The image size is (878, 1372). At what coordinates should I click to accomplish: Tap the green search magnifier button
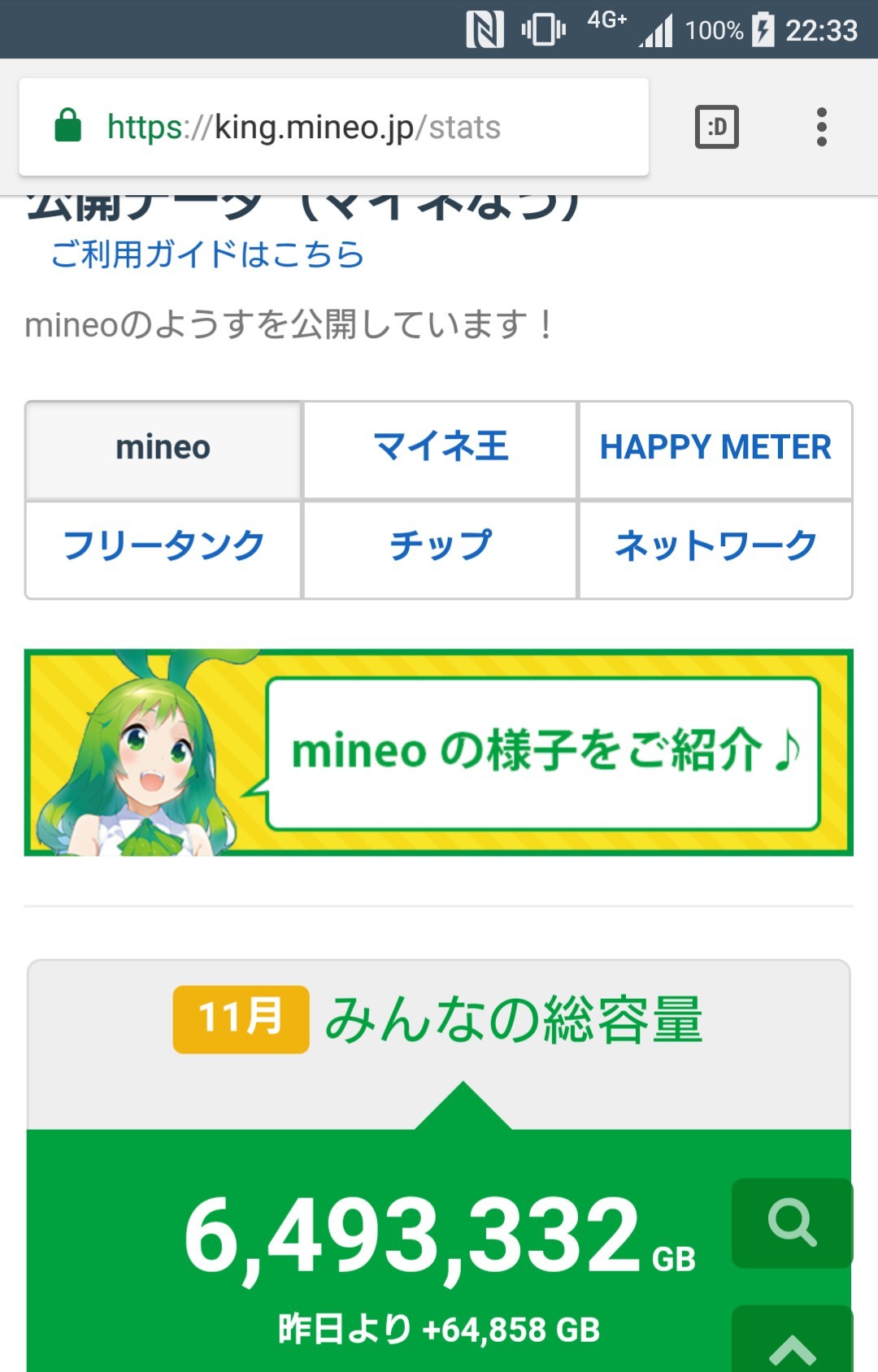point(792,1222)
